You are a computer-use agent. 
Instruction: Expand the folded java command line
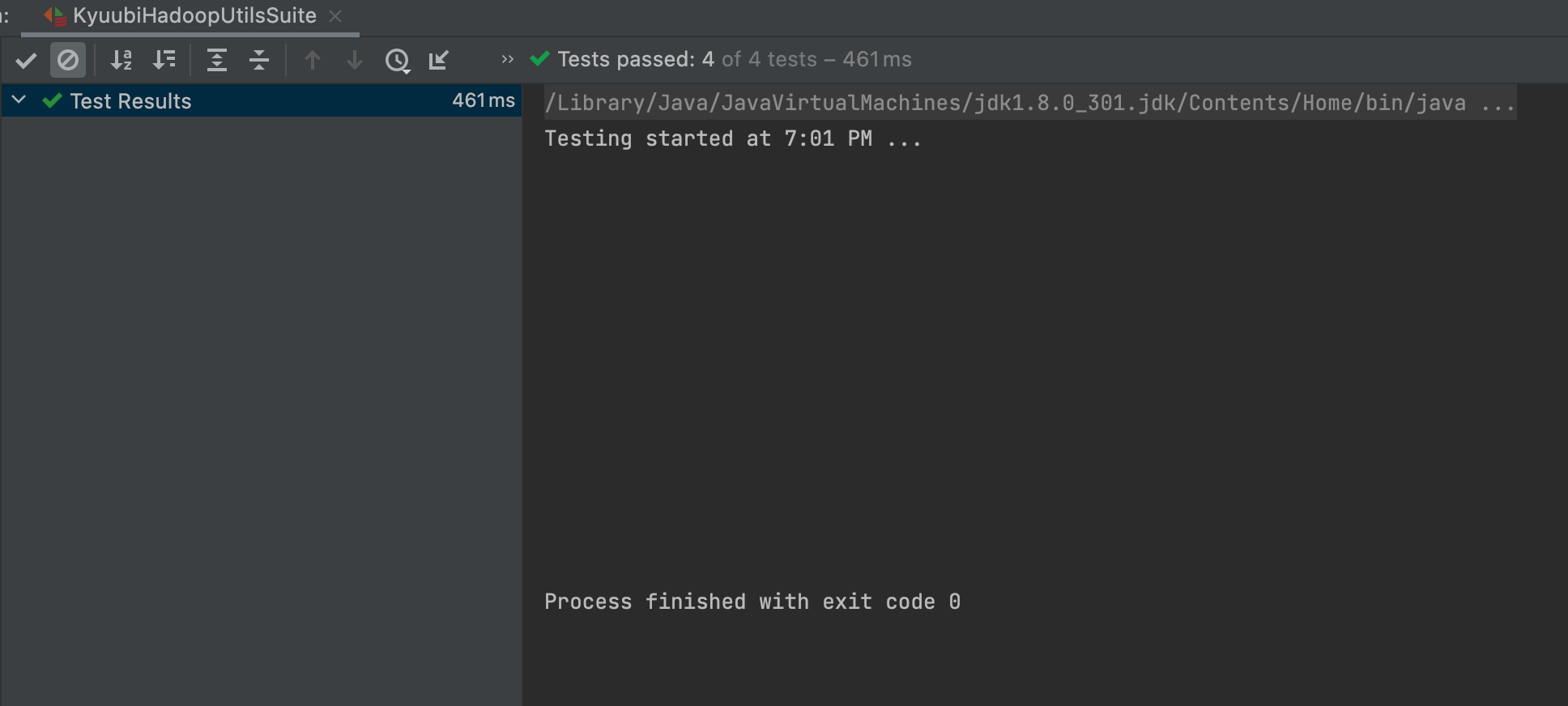pos(1498,103)
